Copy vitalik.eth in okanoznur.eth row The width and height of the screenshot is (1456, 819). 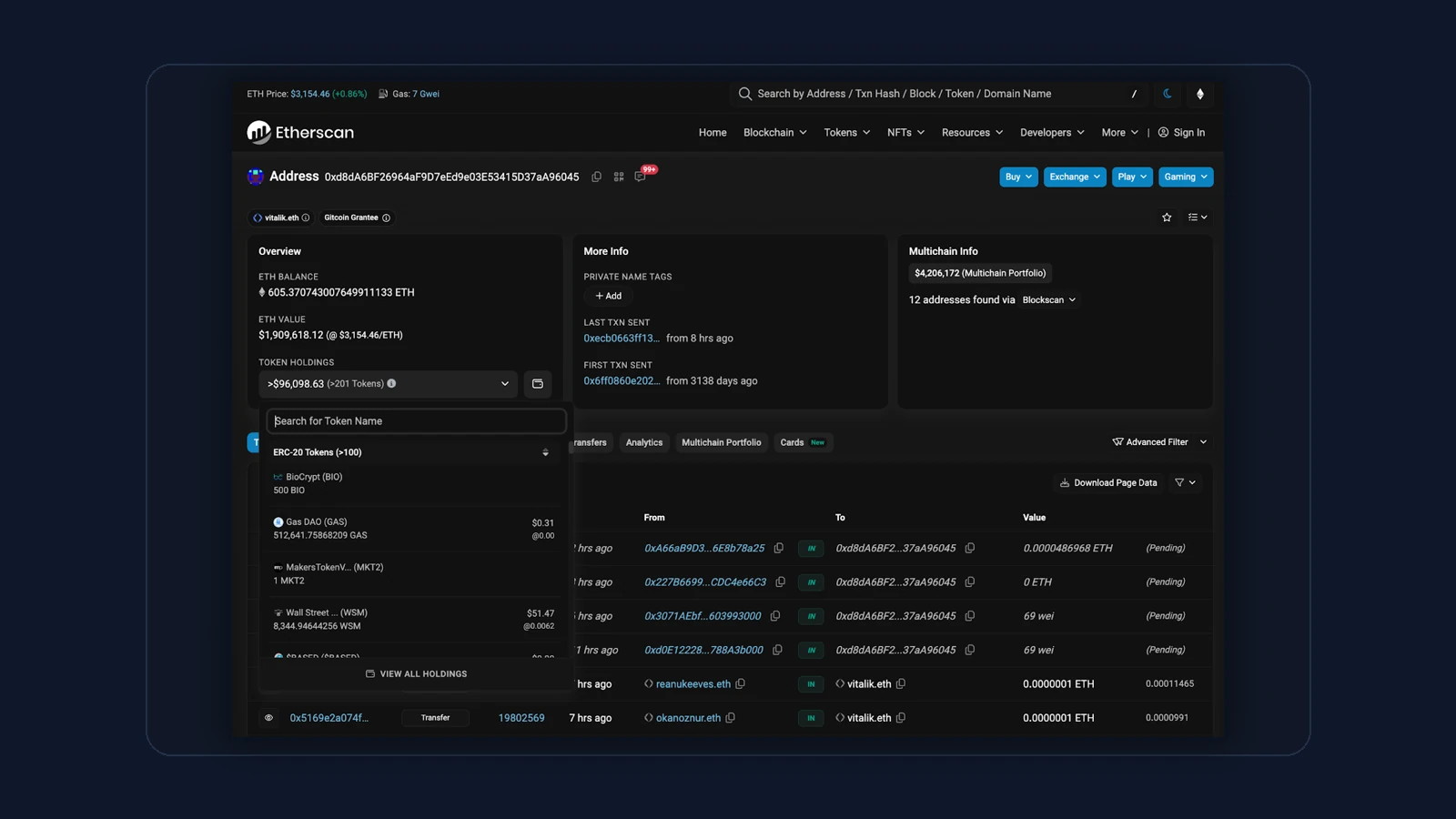click(901, 718)
